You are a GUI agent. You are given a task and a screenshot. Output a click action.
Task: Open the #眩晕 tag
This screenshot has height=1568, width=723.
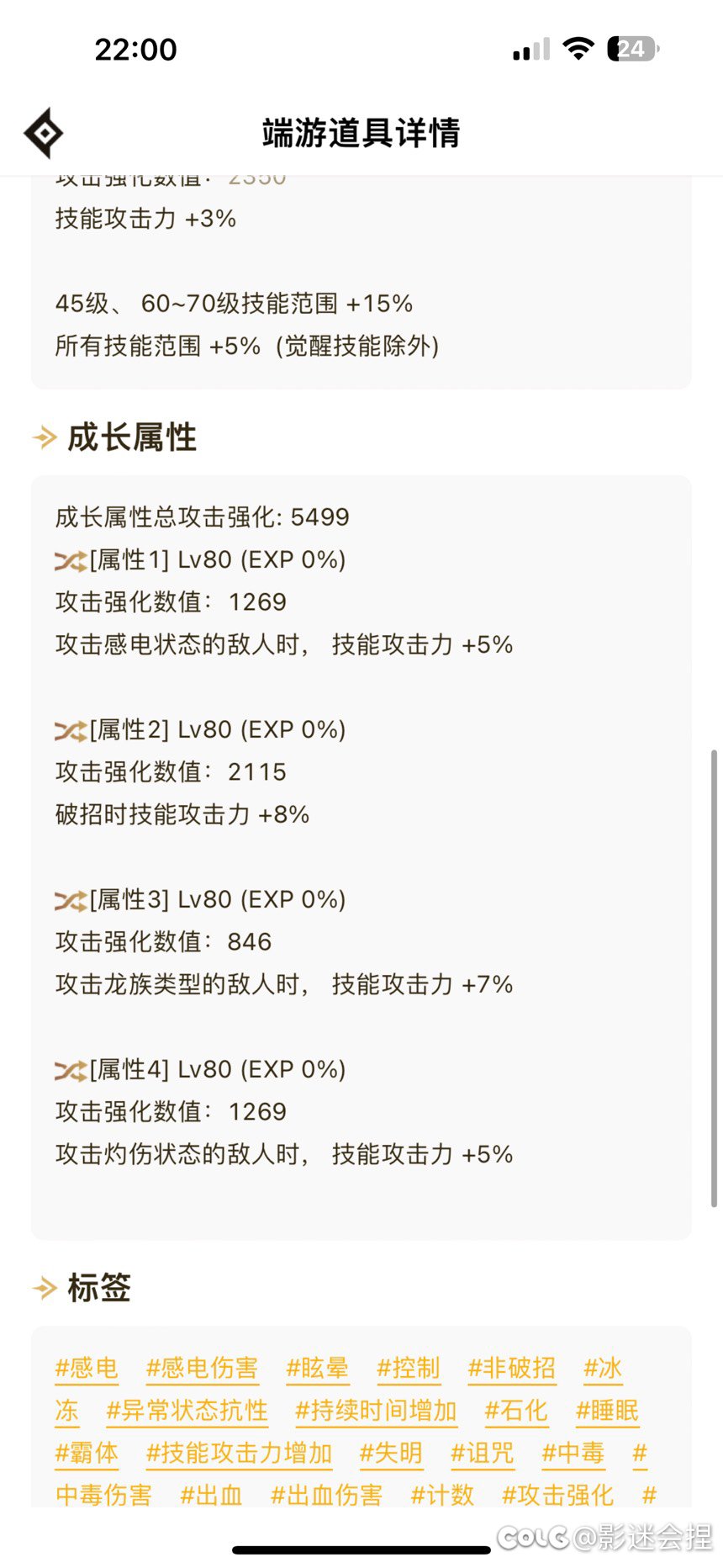[318, 1369]
